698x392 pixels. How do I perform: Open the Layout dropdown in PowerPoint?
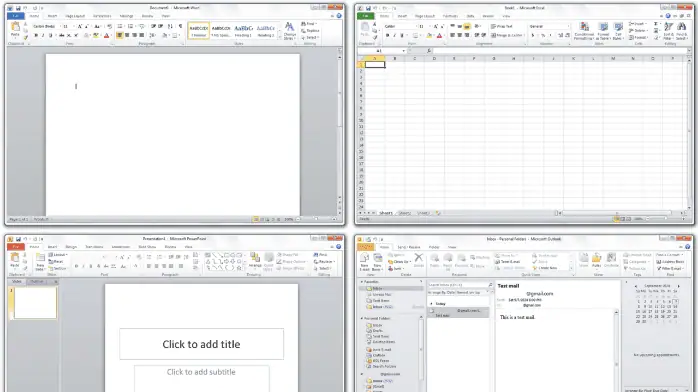pyautogui.click(x=58, y=255)
